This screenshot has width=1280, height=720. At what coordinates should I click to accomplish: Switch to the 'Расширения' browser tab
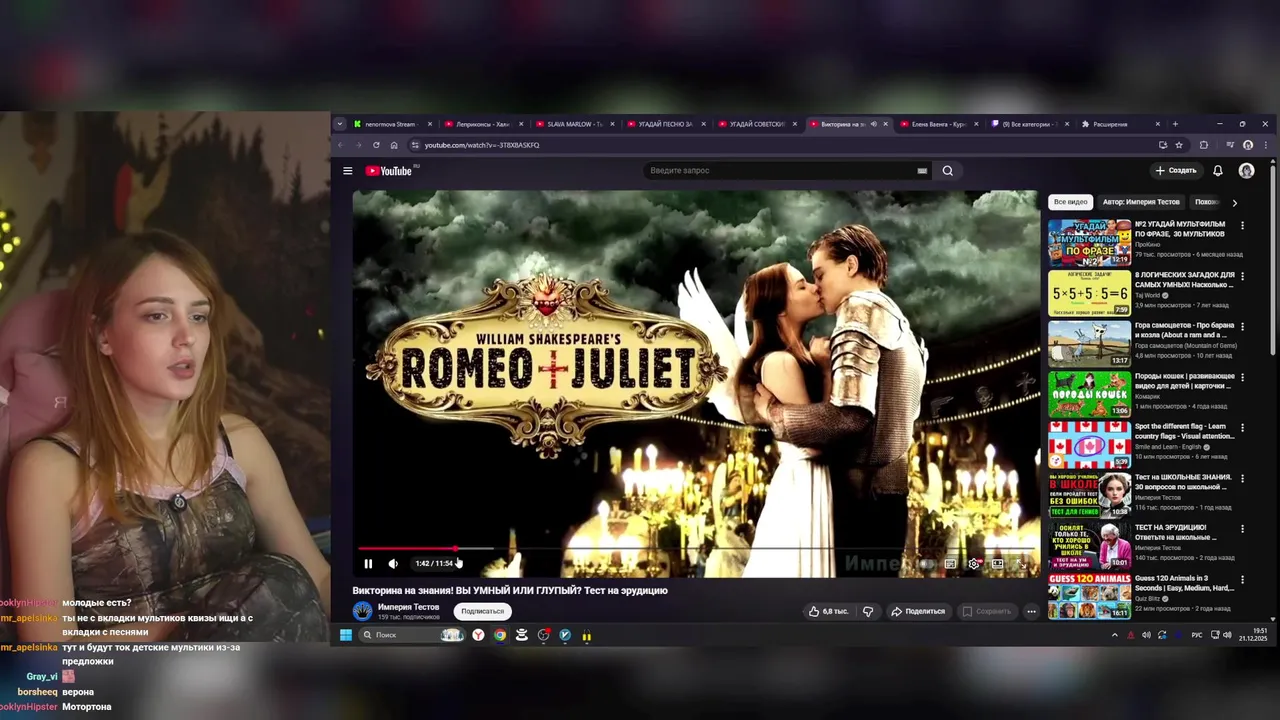click(1119, 124)
